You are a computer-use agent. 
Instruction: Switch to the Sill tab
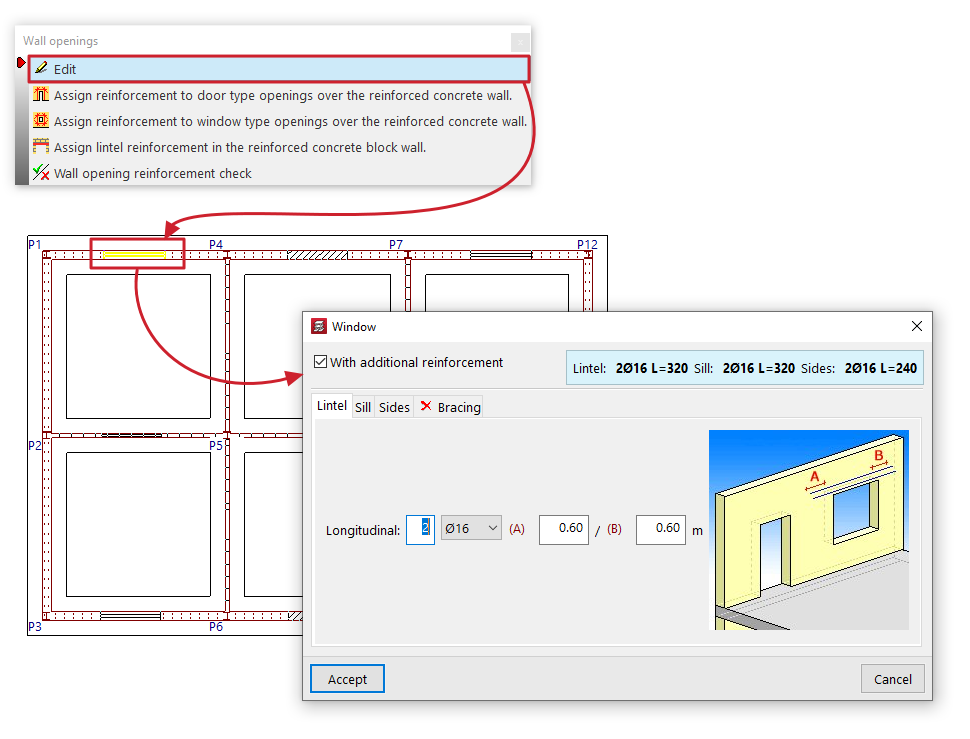(x=363, y=407)
